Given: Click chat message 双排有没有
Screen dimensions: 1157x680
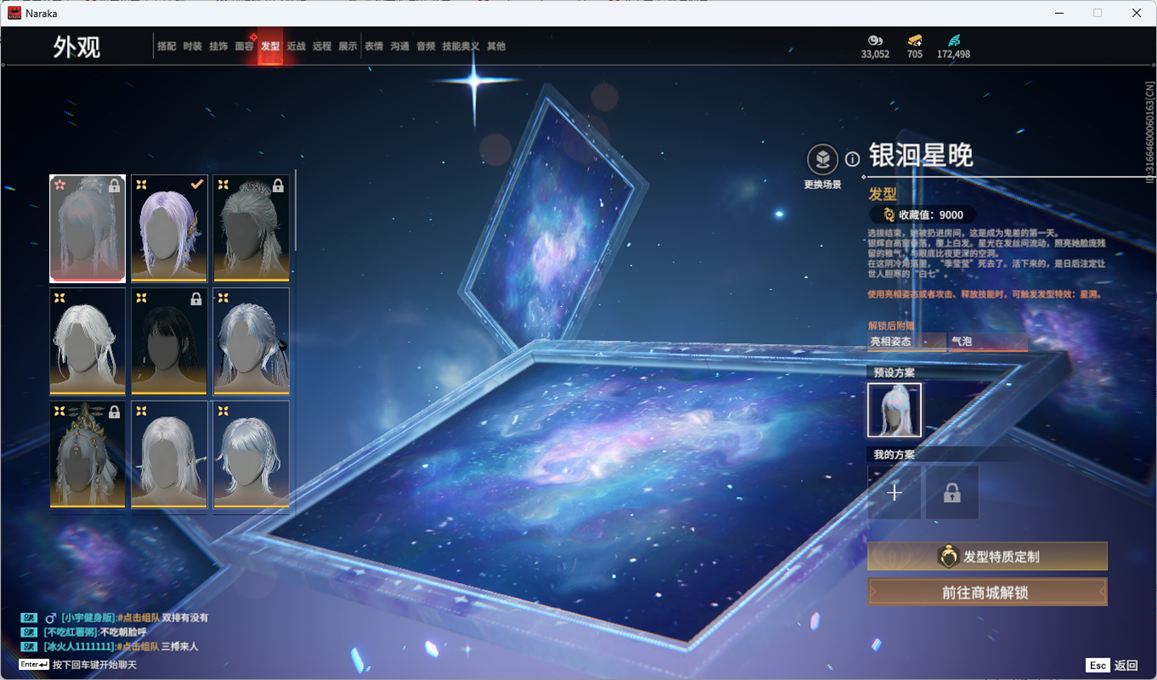Looking at the screenshot, I should pos(185,617).
